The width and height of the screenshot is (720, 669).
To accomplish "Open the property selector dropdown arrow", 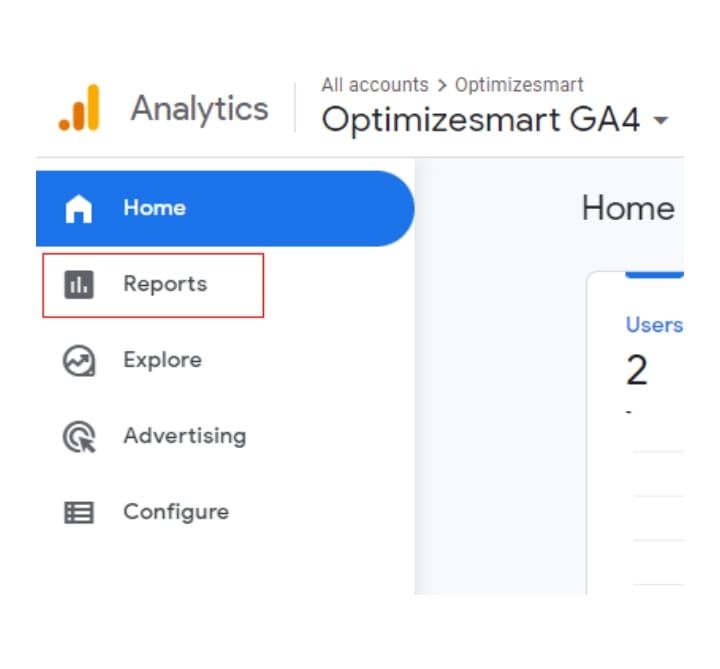I will click(661, 121).
